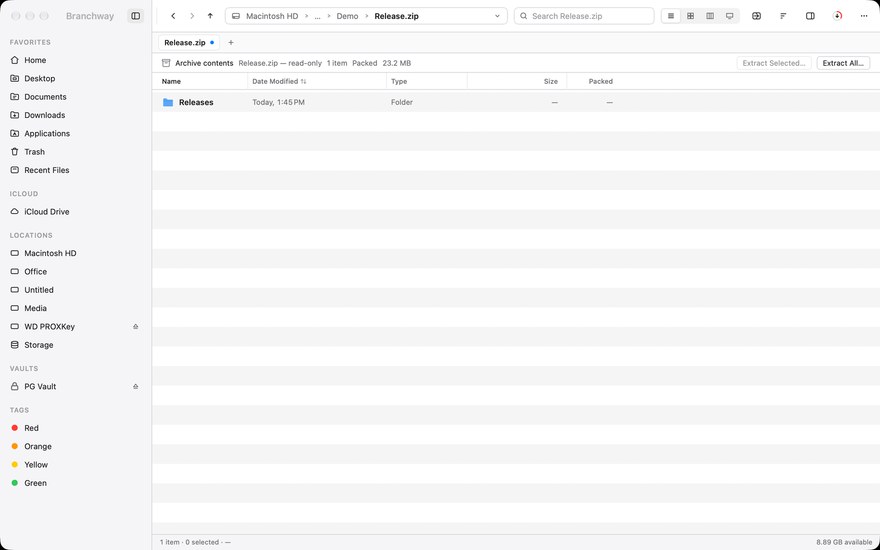Expand the collapsed path ellipsis segment
This screenshot has height=550, width=880.
317,16
